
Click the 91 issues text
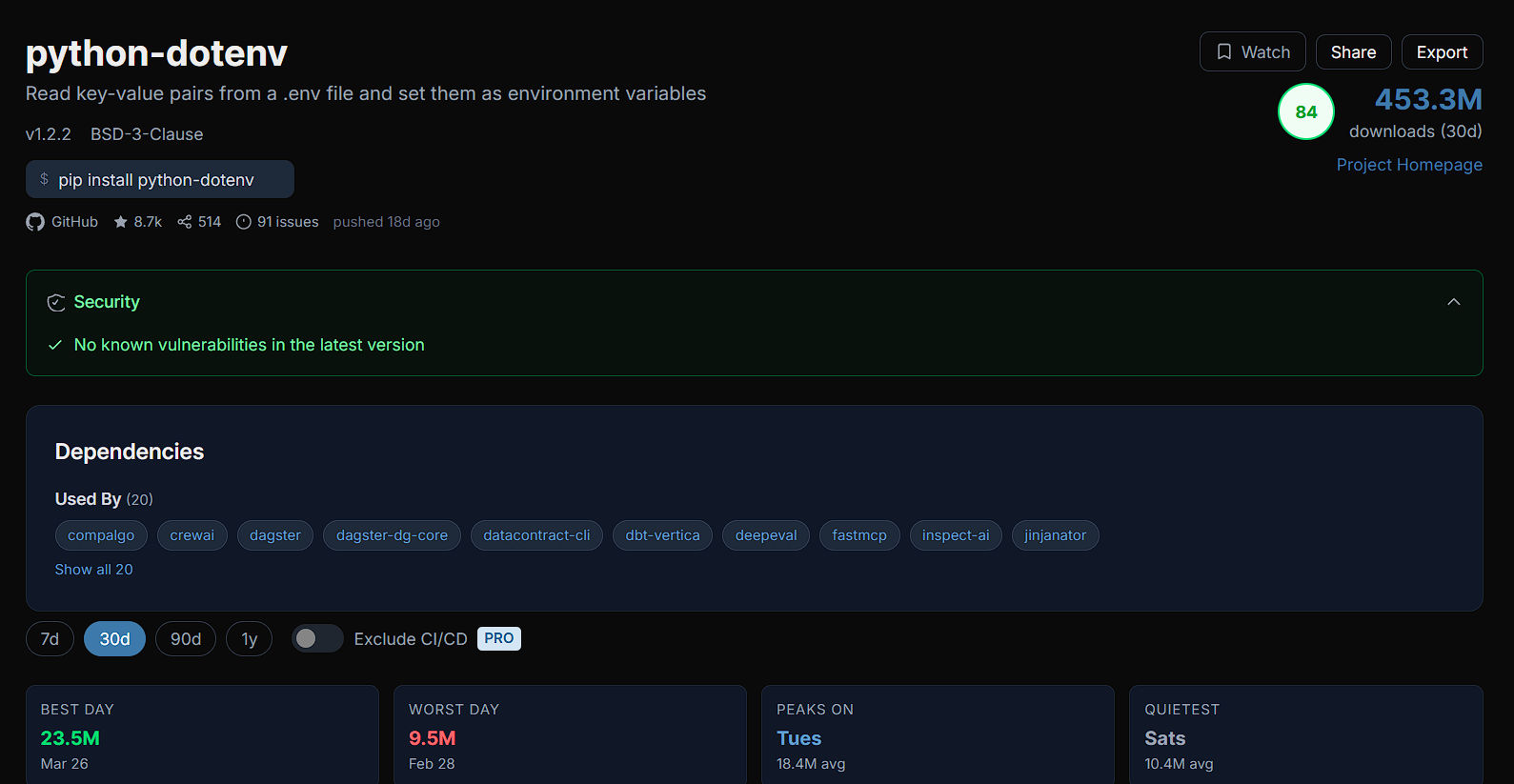coord(288,222)
